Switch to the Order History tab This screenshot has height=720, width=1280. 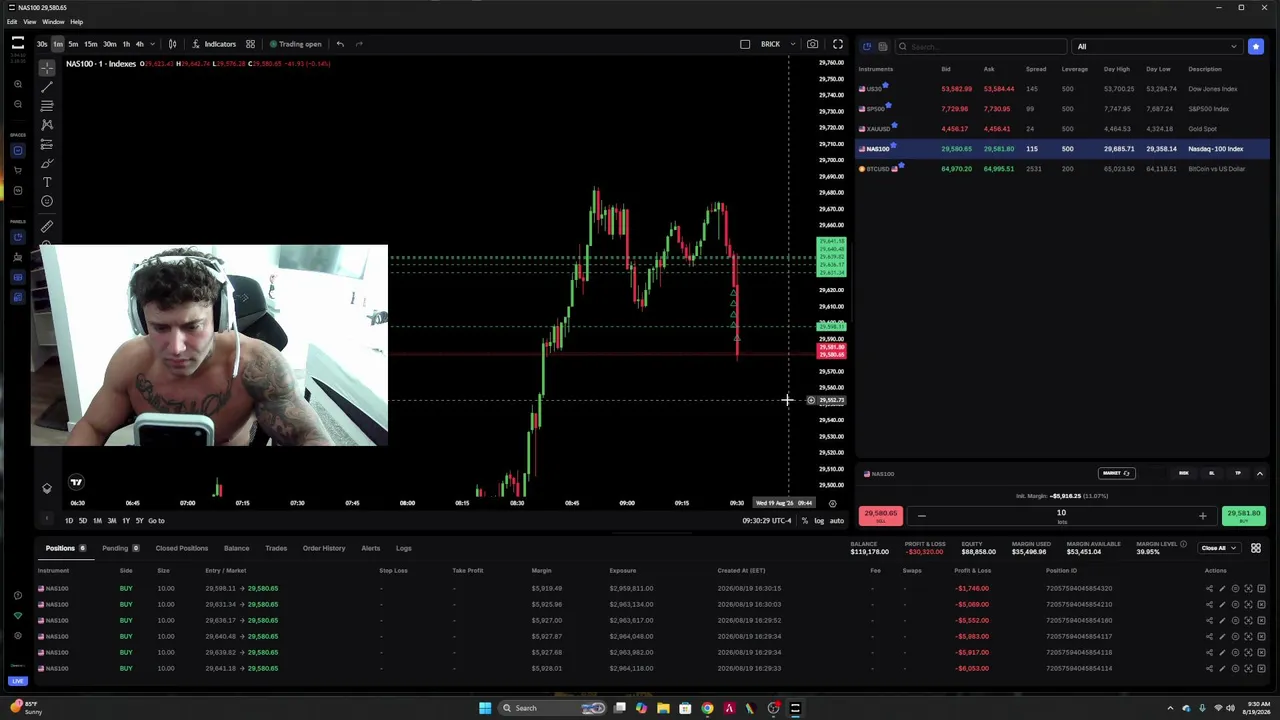click(324, 548)
